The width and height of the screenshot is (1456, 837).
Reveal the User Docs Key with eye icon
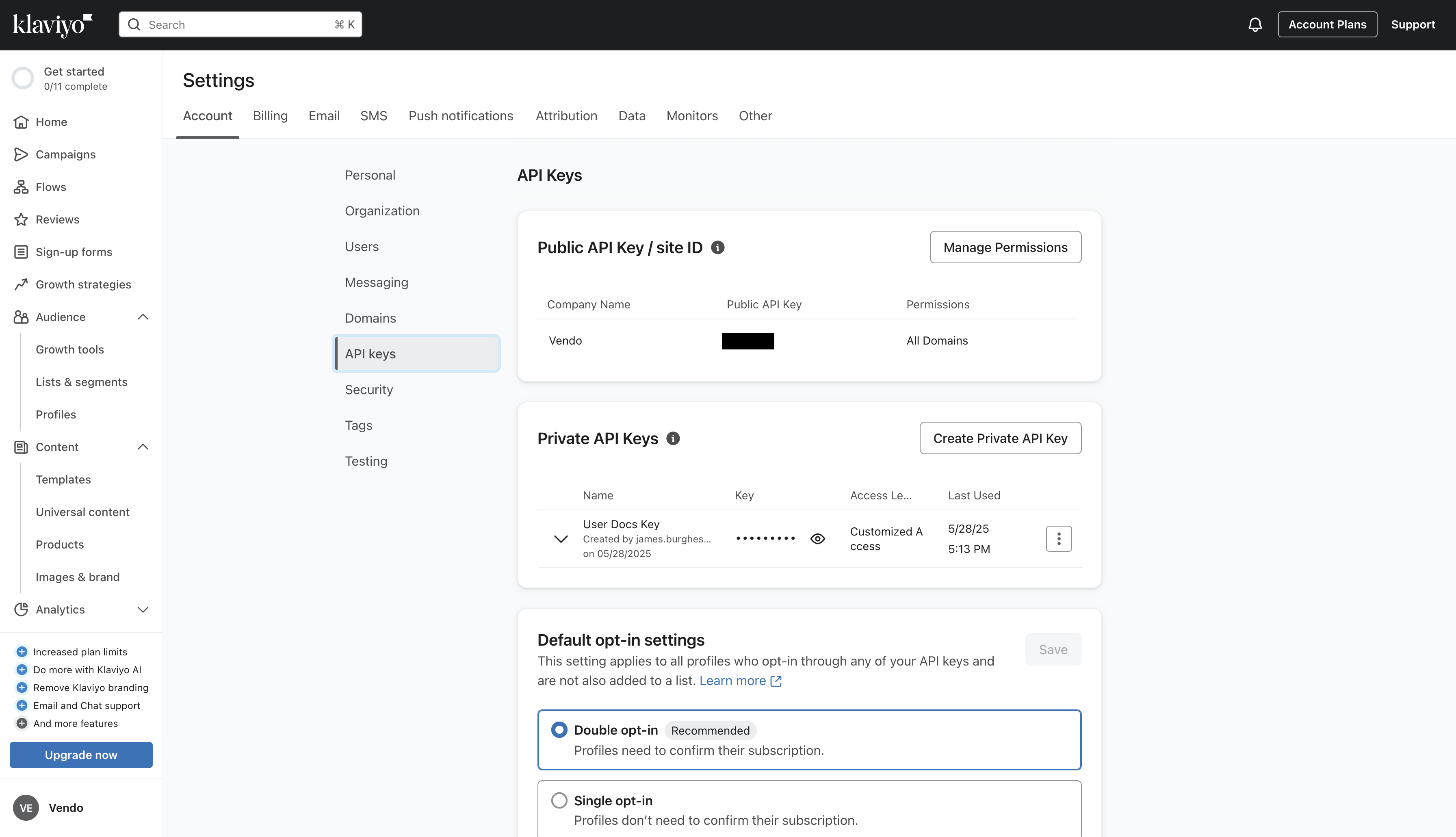817,539
